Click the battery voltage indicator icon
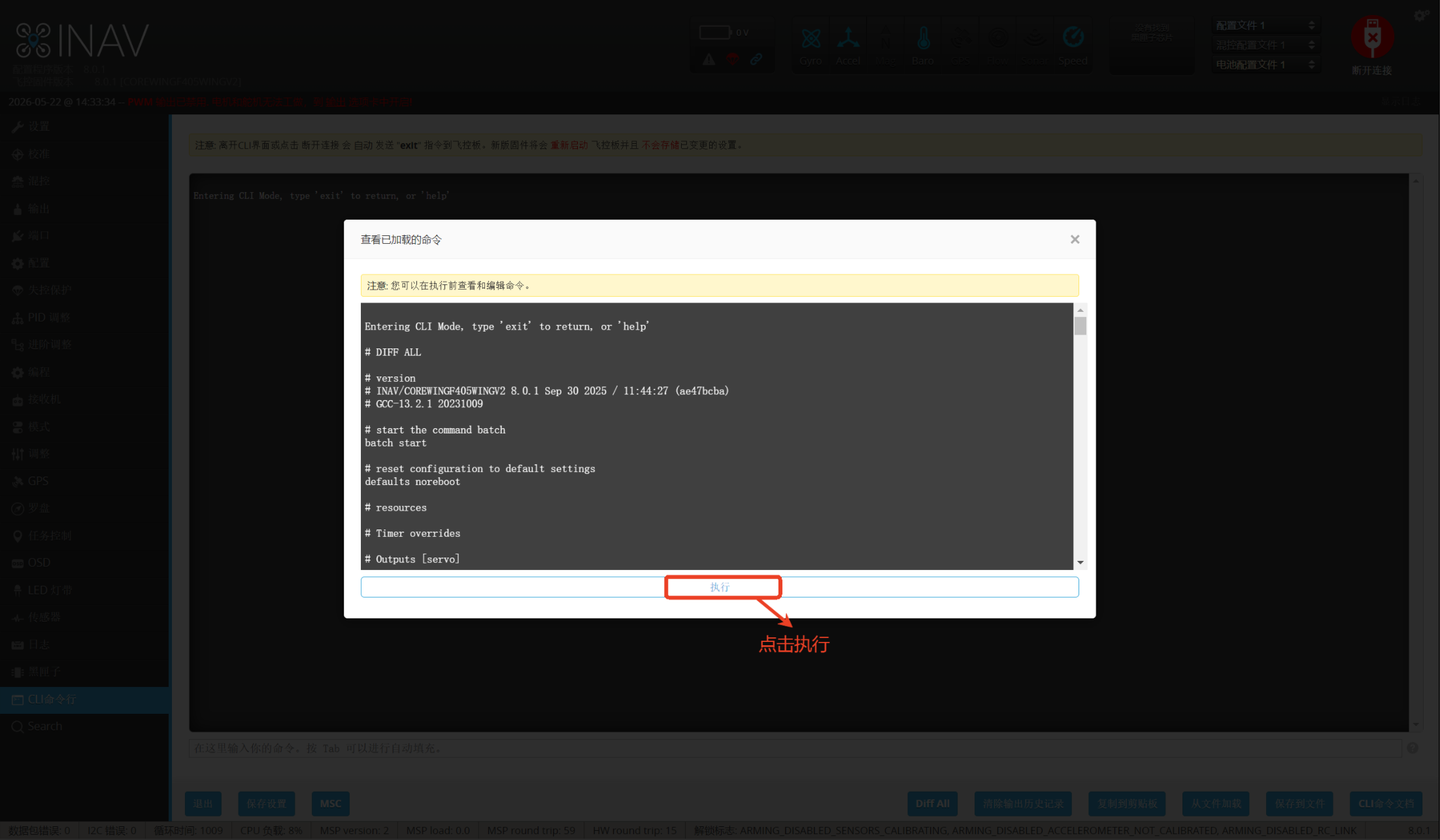 (x=715, y=32)
